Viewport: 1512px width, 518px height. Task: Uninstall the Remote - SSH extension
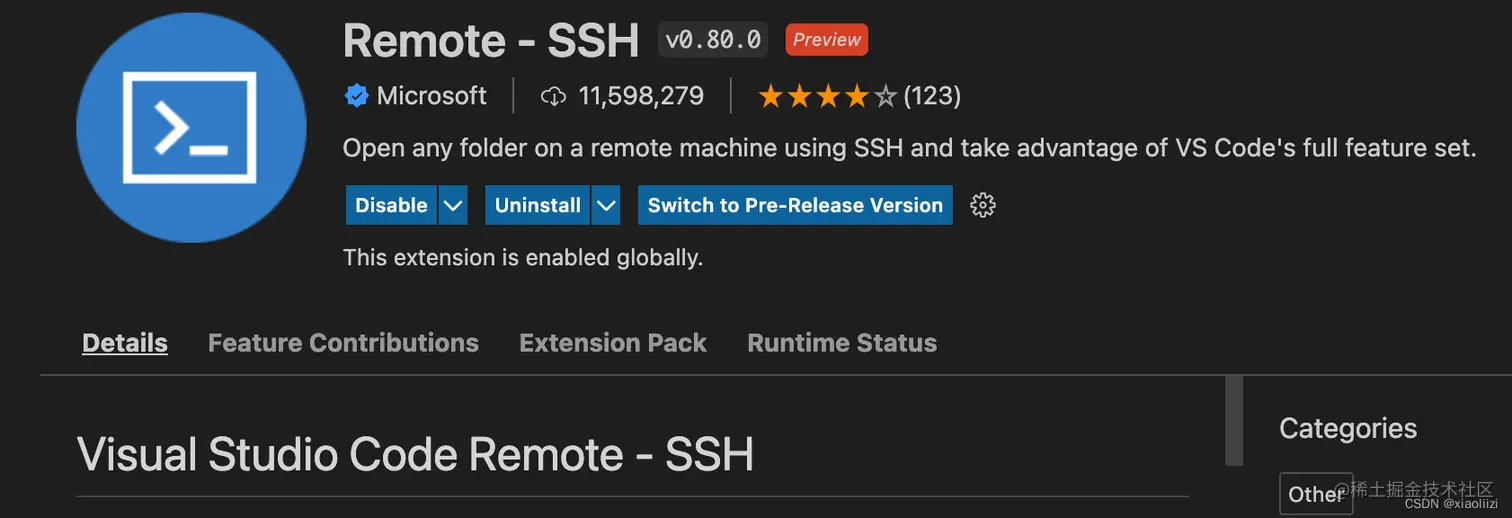pos(538,205)
